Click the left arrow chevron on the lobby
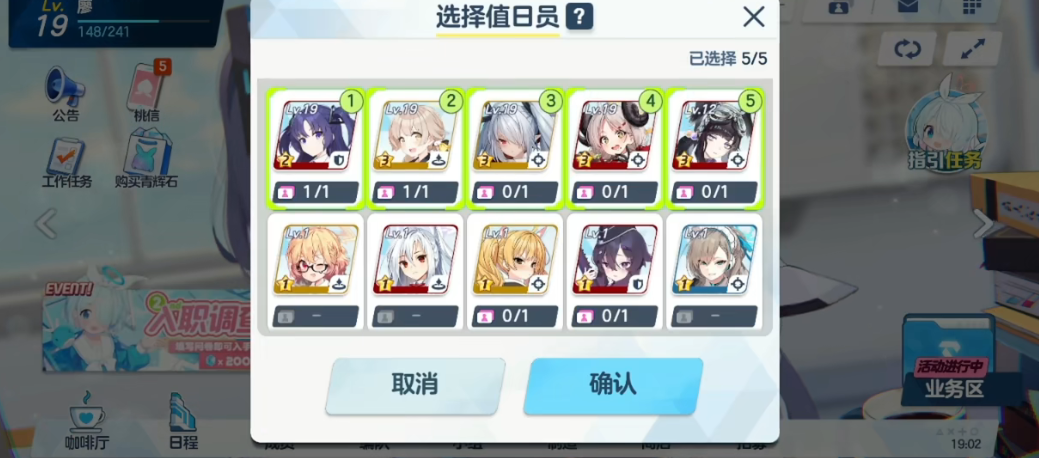This screenshot has width=1039, height=458. [46, 223]
